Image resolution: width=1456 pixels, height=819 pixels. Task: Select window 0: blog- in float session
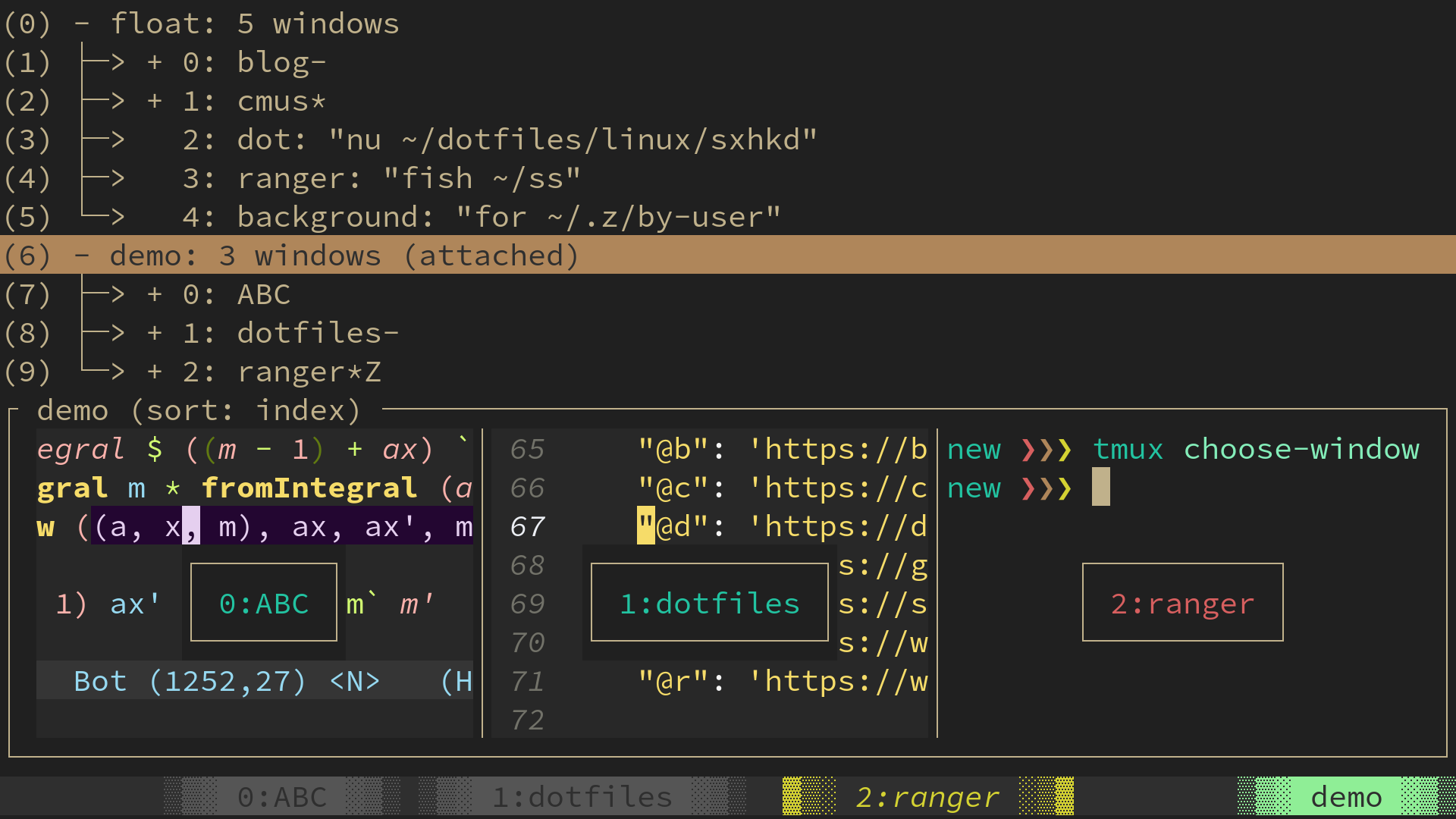tap(728, 62)
